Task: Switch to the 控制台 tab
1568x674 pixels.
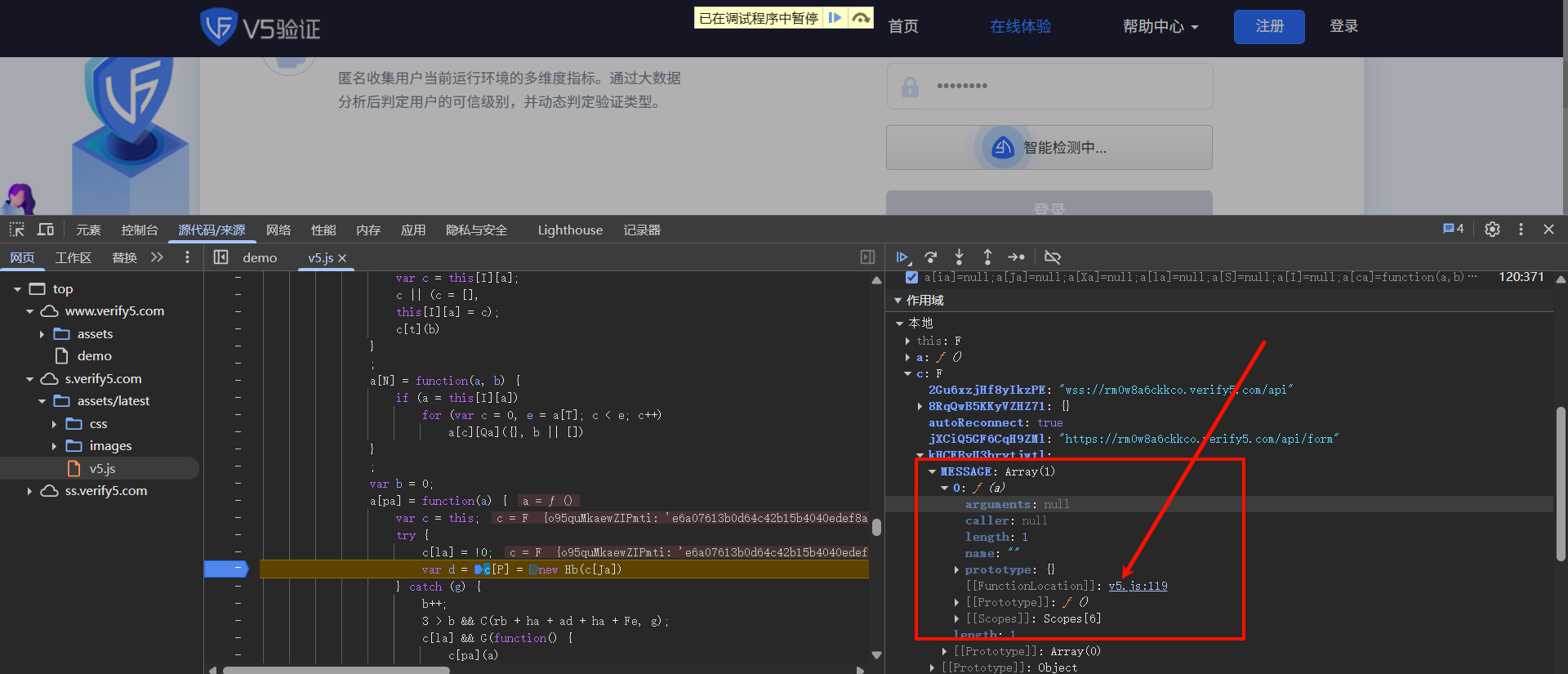Action: tap(140, 230)
